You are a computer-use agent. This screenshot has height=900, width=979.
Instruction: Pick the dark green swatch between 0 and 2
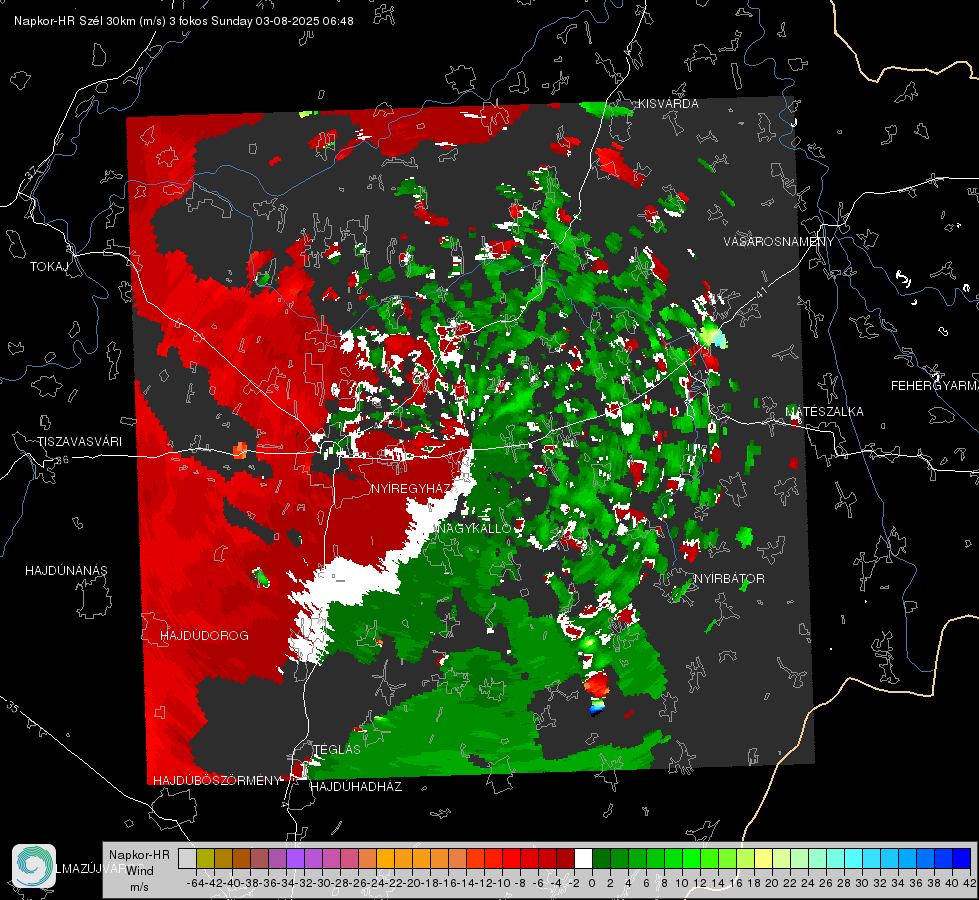(x=601, y=858)
